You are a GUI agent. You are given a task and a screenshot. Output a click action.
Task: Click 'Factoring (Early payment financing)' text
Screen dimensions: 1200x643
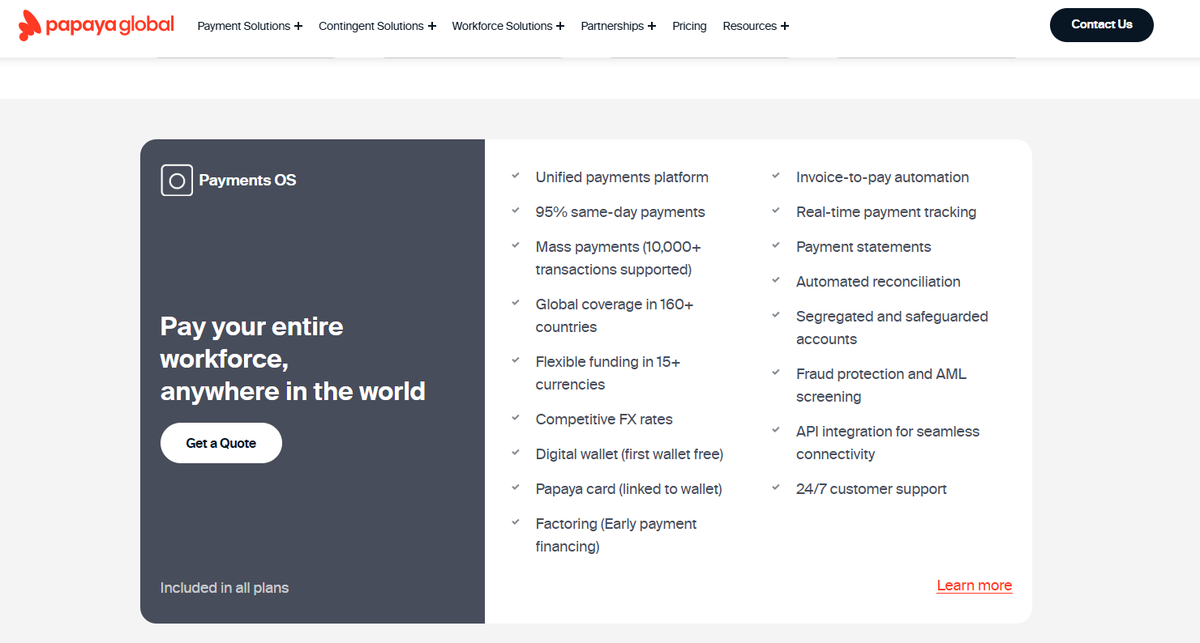point(616,535)
